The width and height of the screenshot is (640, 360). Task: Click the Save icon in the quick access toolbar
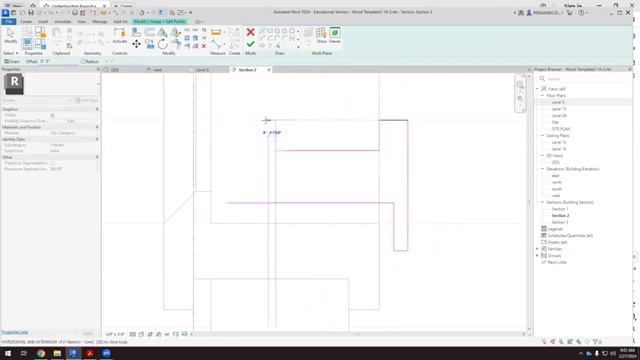31,13
